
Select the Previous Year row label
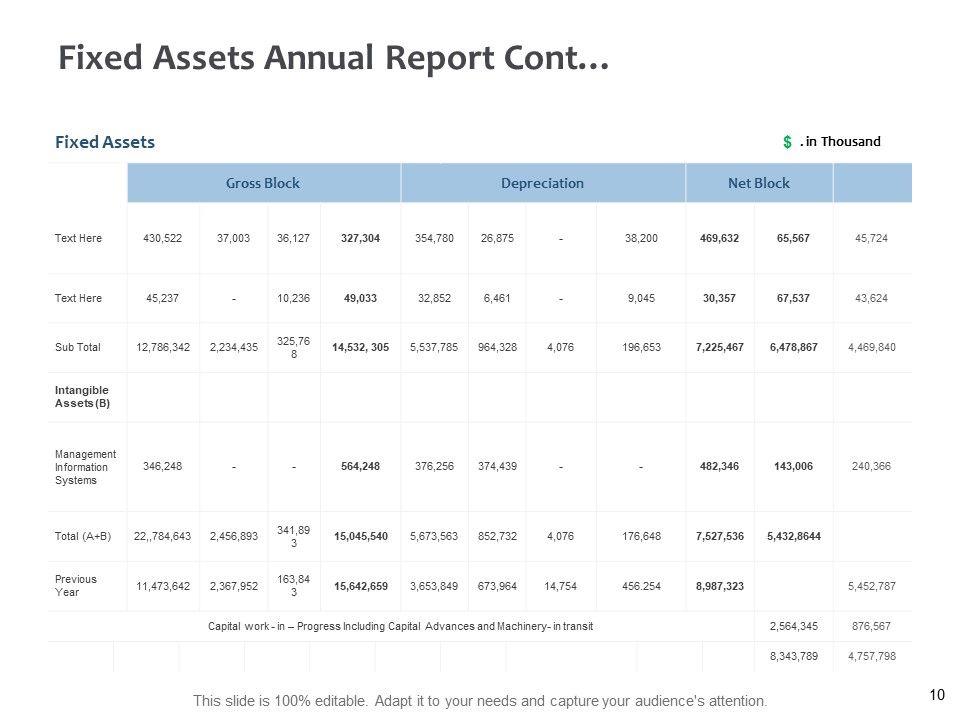tap(76, 585)
